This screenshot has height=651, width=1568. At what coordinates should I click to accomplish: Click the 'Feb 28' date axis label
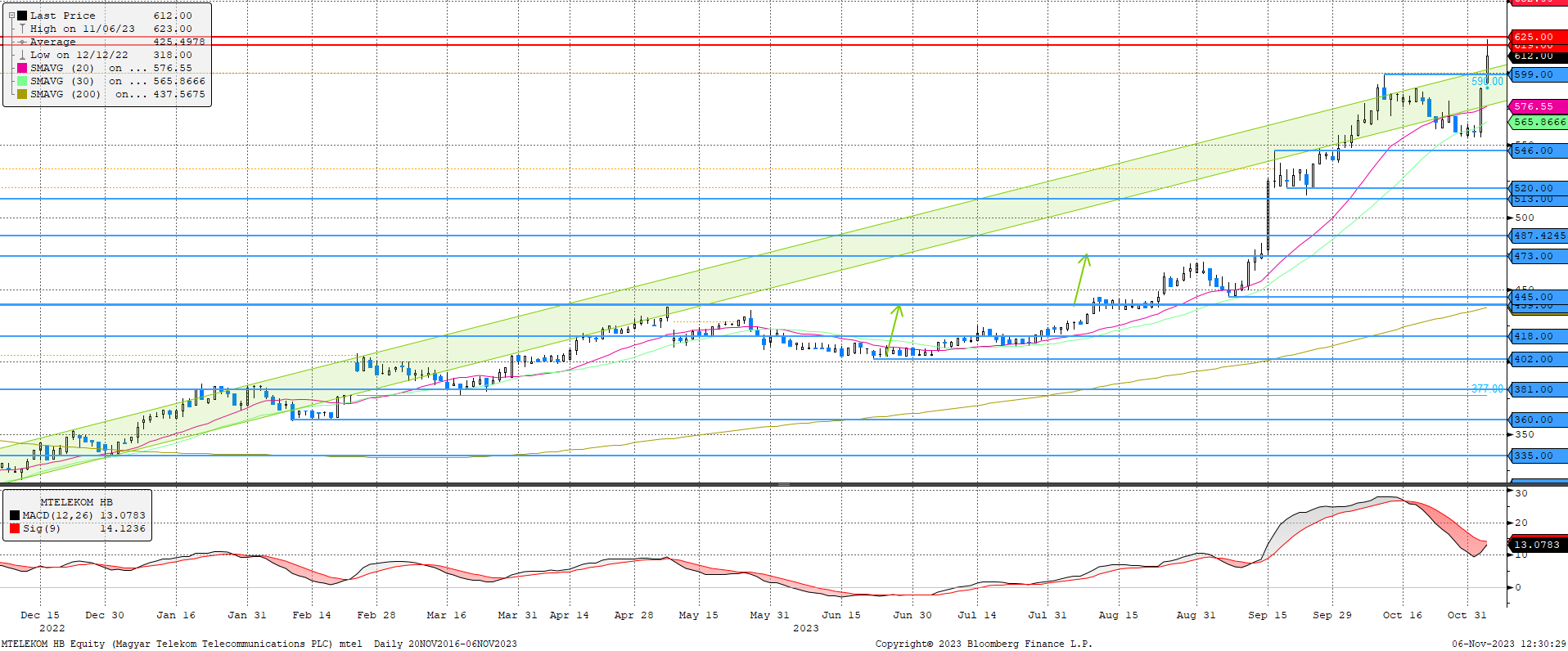pyautogui.click(x=376, y=615)
